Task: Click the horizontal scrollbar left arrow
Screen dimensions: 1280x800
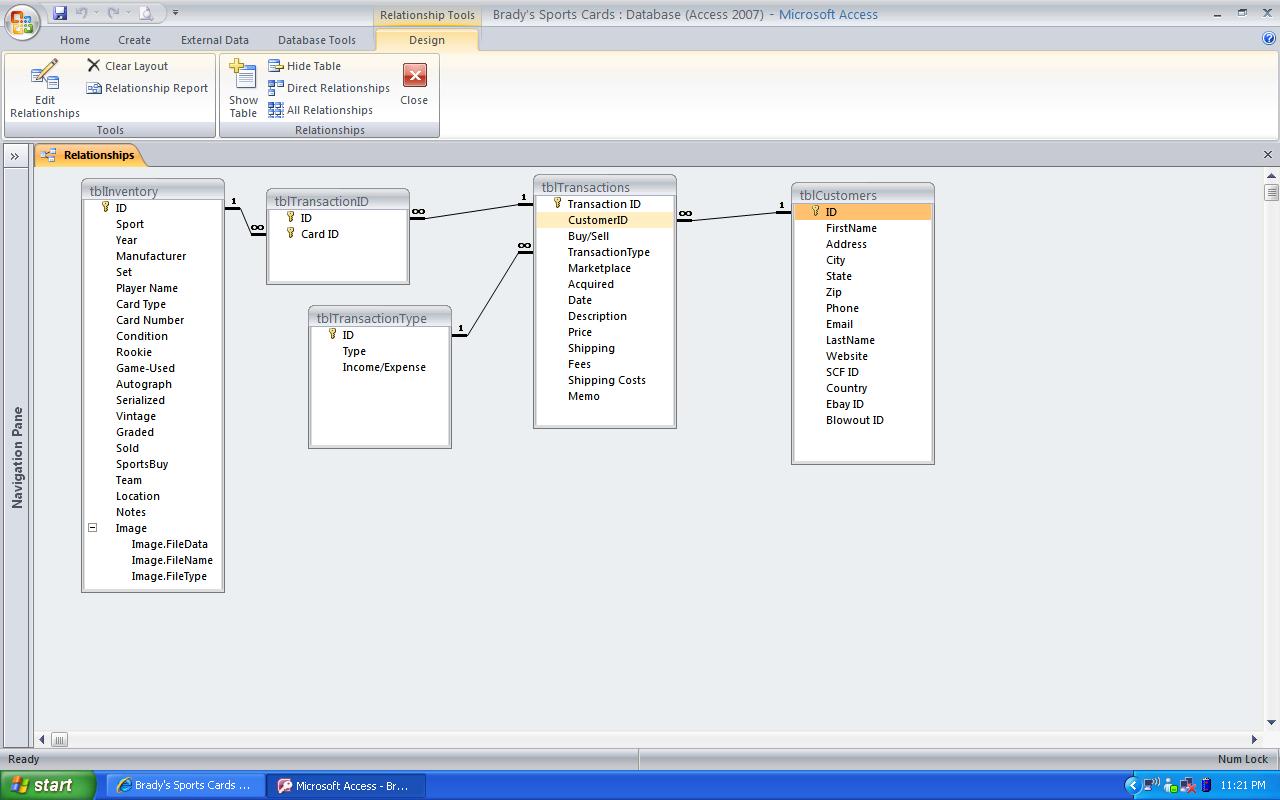Action: (42, 740)
